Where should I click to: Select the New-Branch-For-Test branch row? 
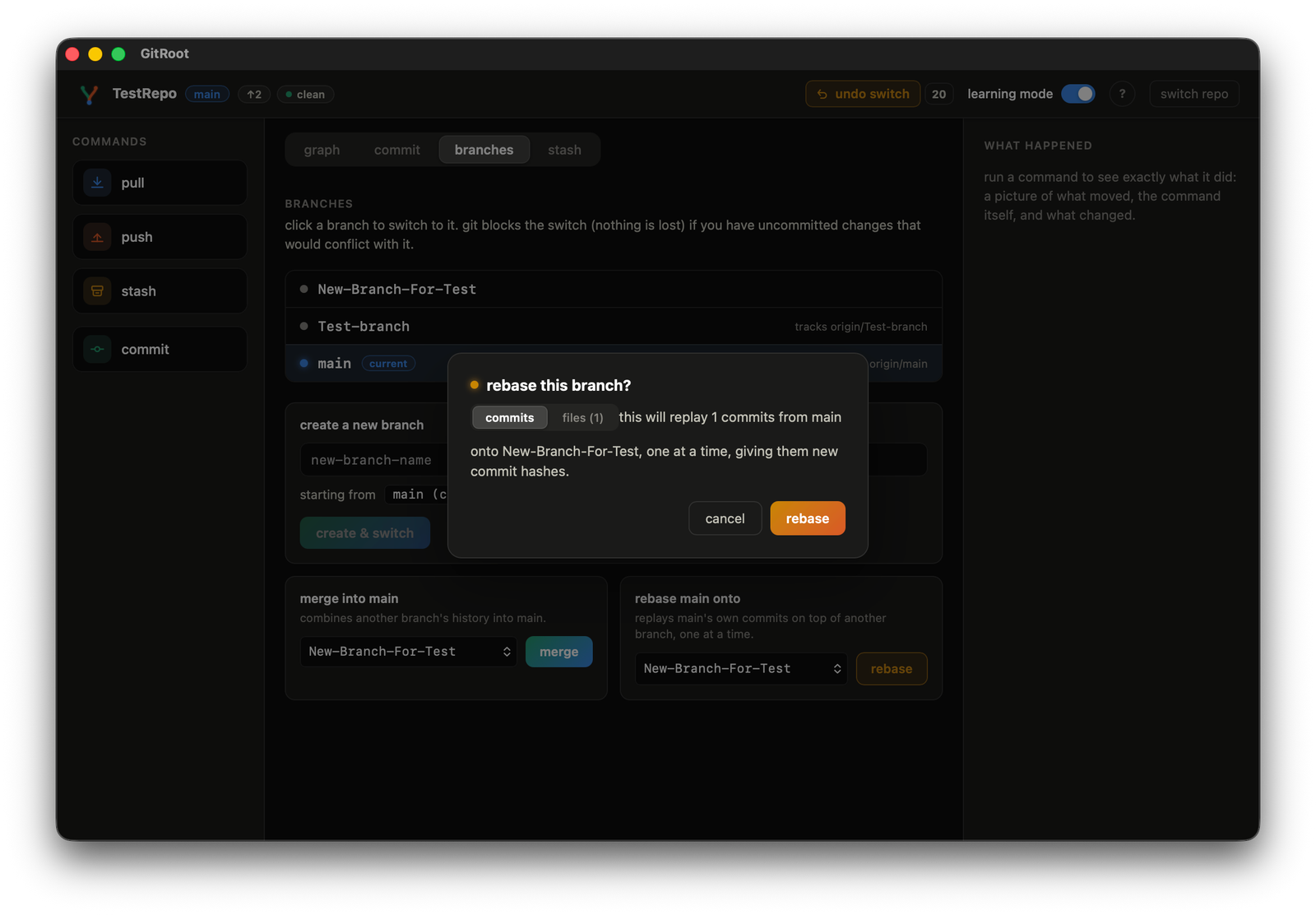click(x=614, y=290)
